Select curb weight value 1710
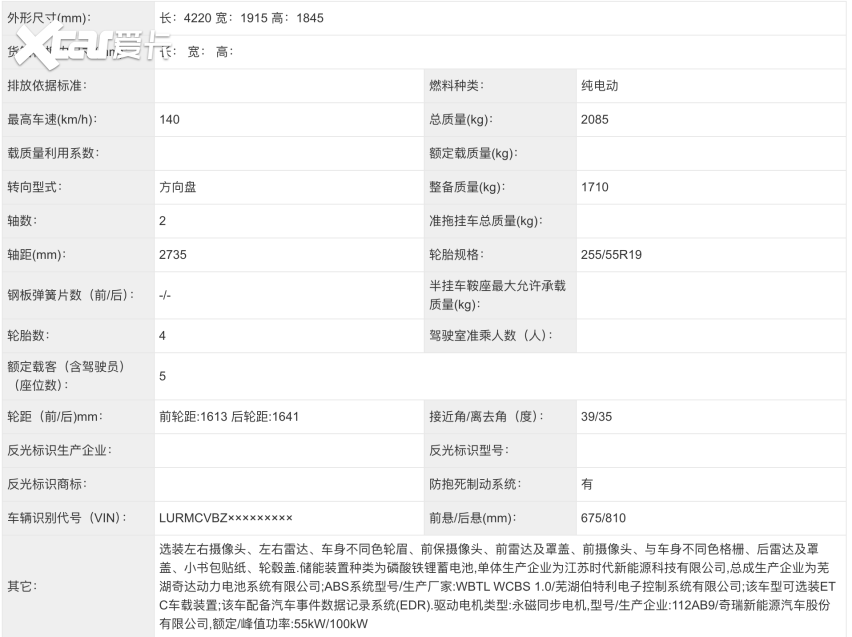The image size is (852, 637). click(594, 187)
